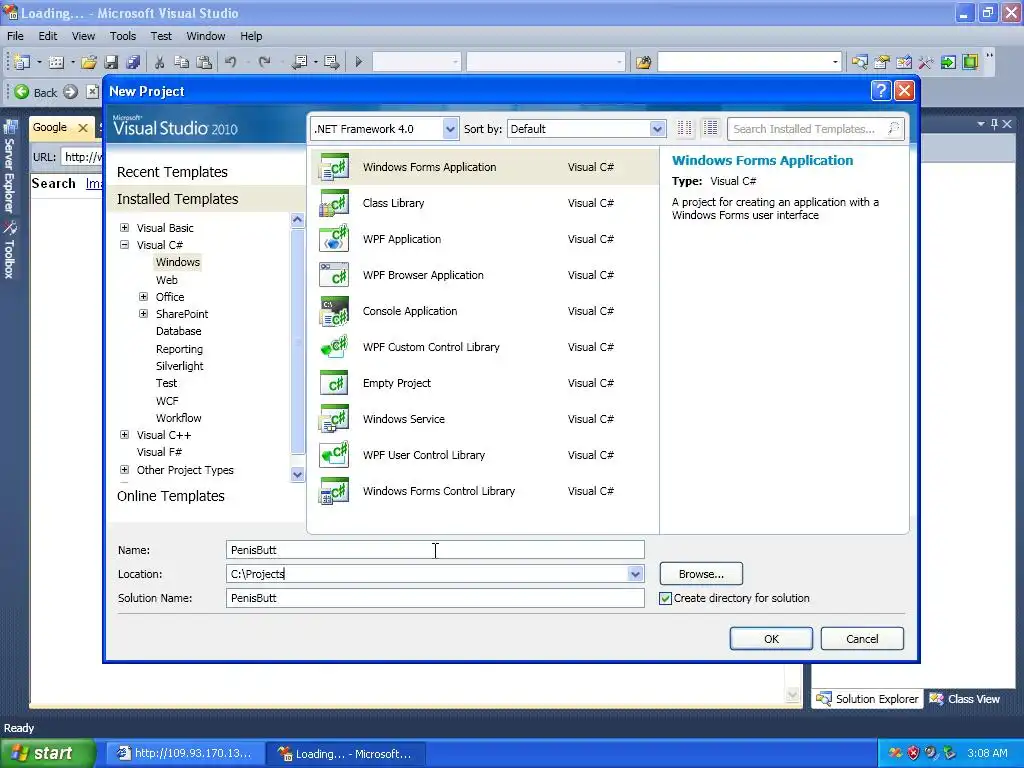Toggle Create directory for solution checkbox
This screenshot has width=1024, height=768.
coord(665,598)
